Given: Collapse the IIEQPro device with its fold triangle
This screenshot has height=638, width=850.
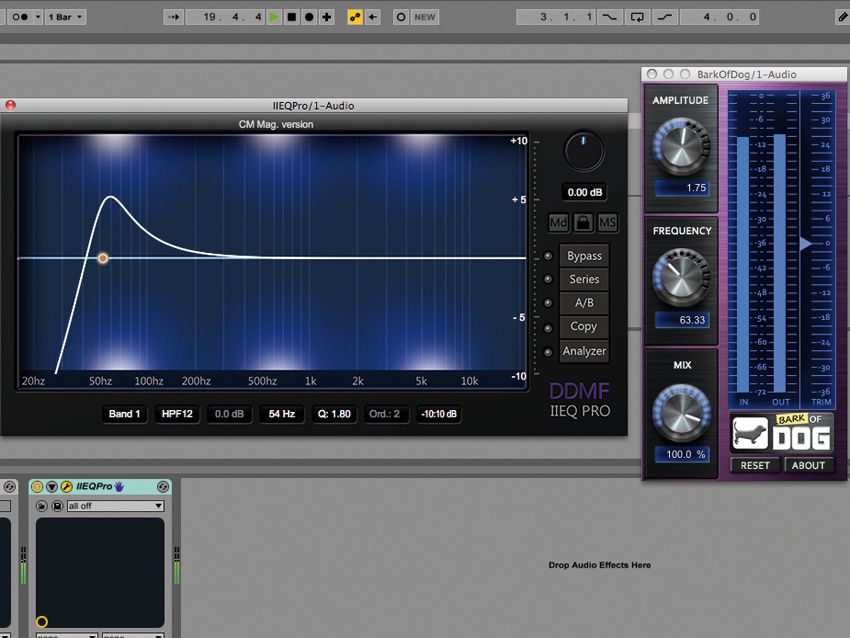Looking at the screenshot, I should [51, 485].
